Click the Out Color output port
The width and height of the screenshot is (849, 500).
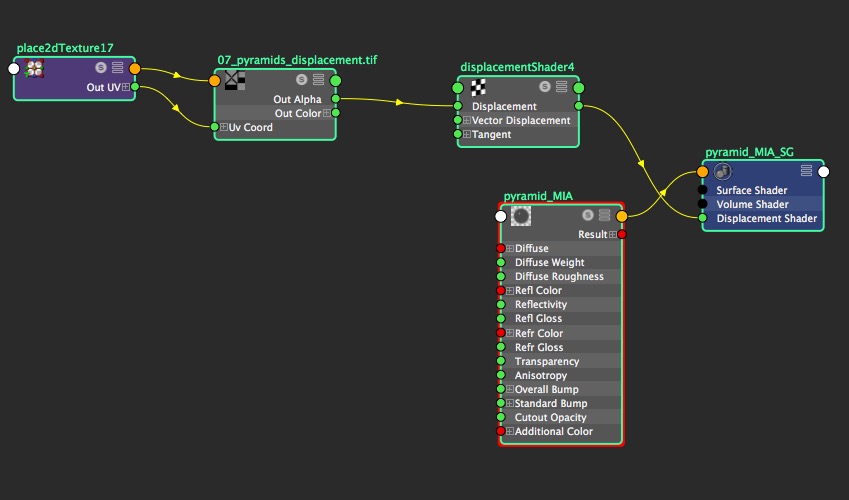[336, 113]
